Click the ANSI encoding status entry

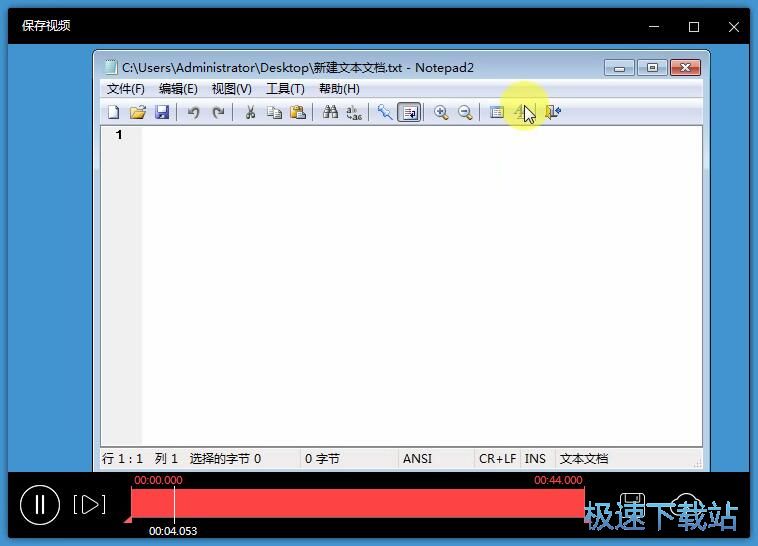point(417,458)
